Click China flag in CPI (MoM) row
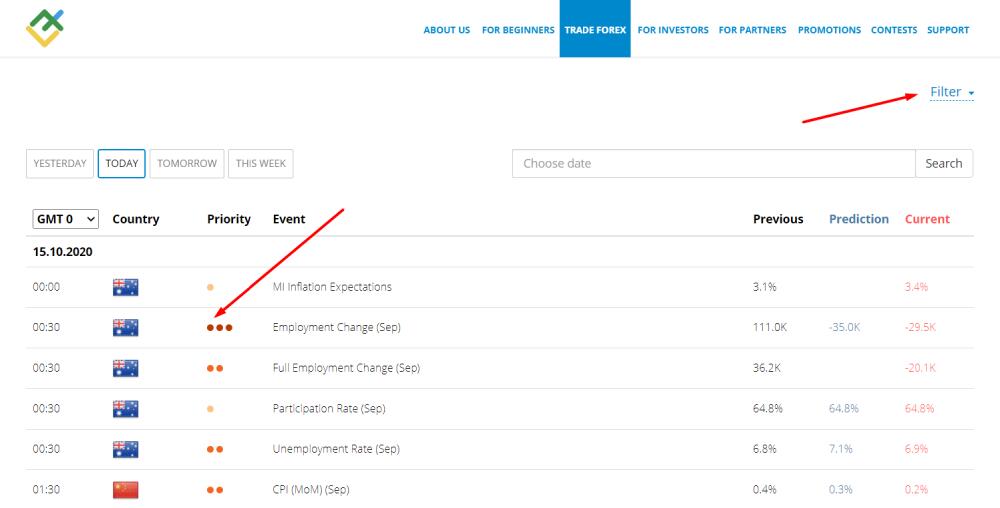The height and width of the screenshot is (508, 1000). [x=125, y=490]
